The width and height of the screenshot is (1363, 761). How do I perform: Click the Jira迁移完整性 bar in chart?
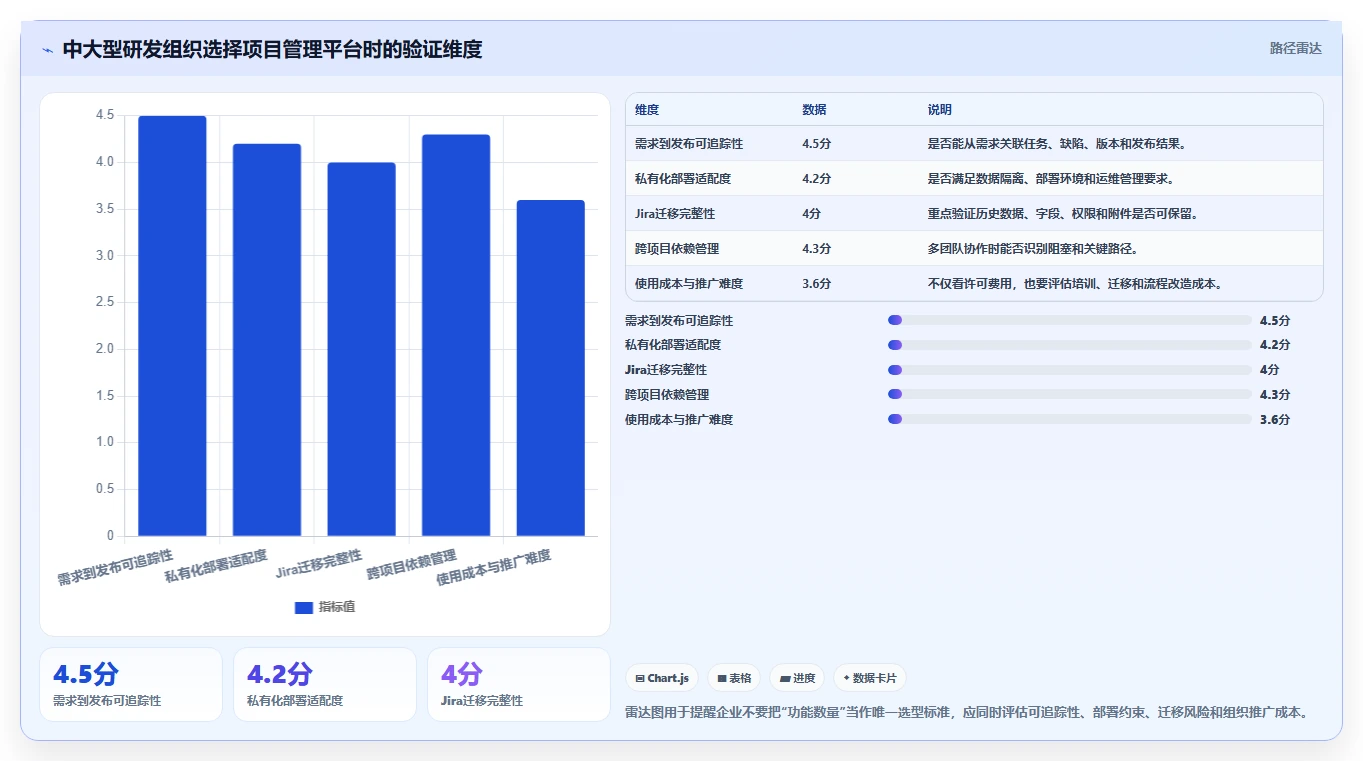pos(361,349)
